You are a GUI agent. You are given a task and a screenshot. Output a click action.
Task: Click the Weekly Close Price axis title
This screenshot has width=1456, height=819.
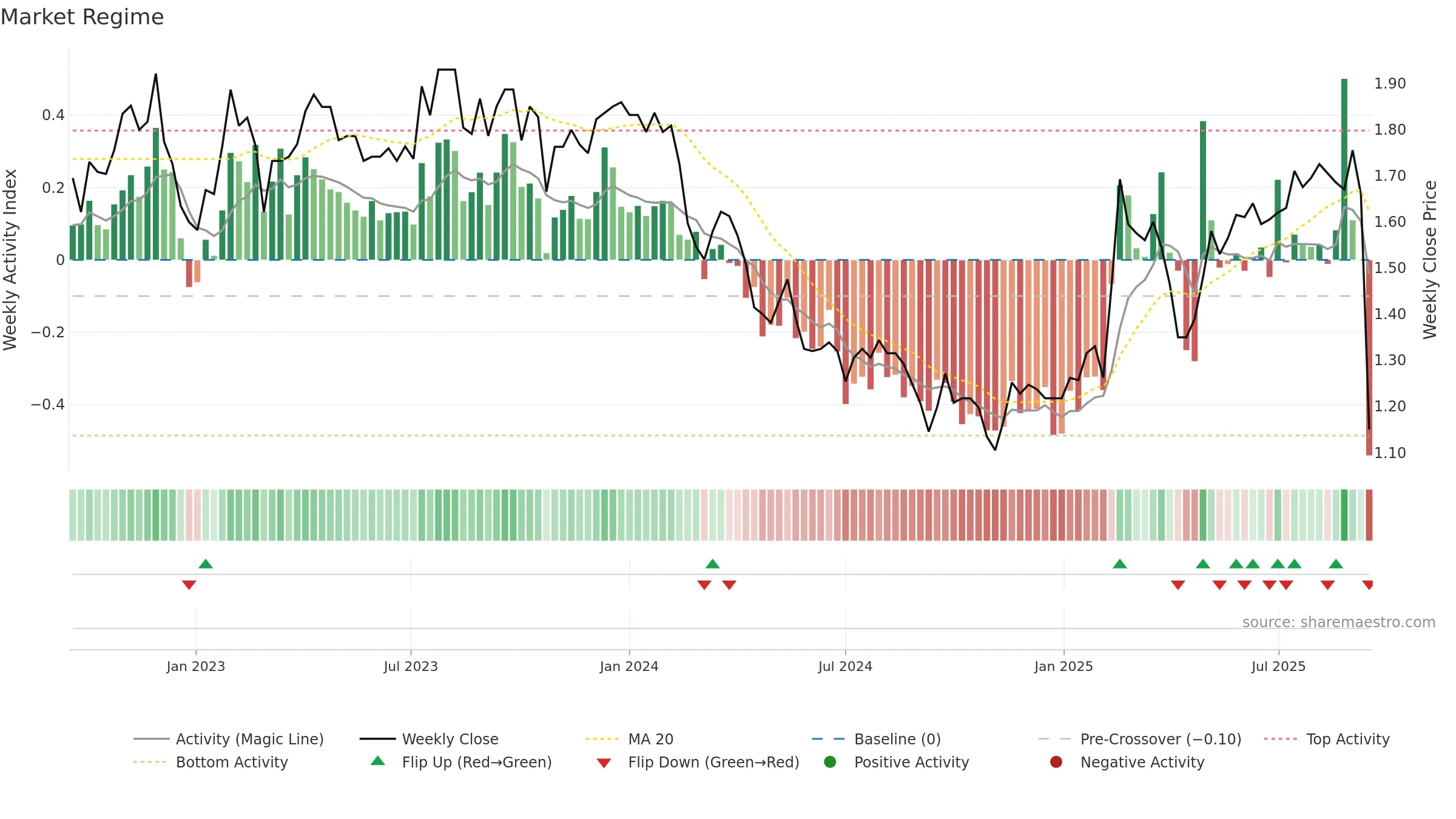[1430, 260]
